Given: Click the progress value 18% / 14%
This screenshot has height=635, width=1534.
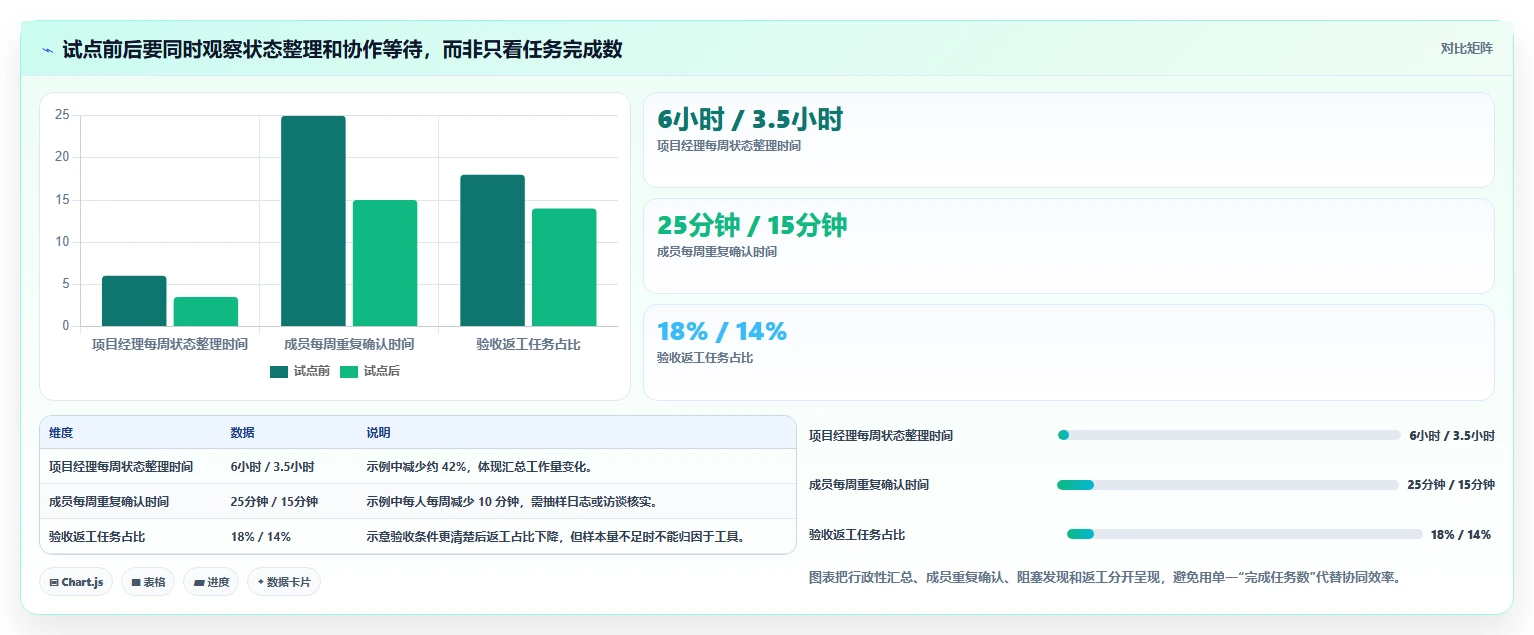Looking at the screenshot, I should pyautogui.click(x=1461, y=535).
